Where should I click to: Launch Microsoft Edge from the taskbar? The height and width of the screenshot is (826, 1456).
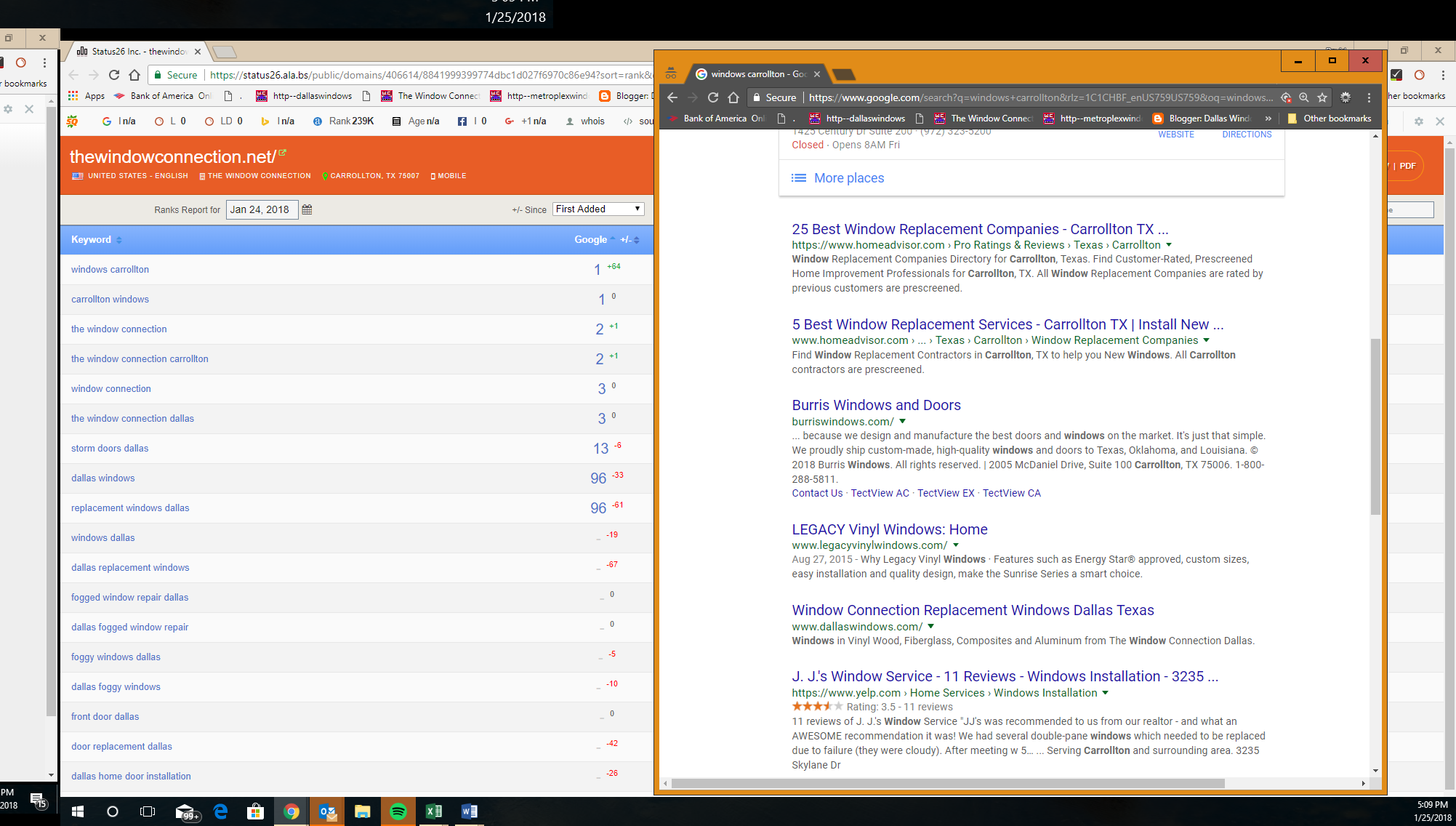pyautogui.click(x=220, y=811)
